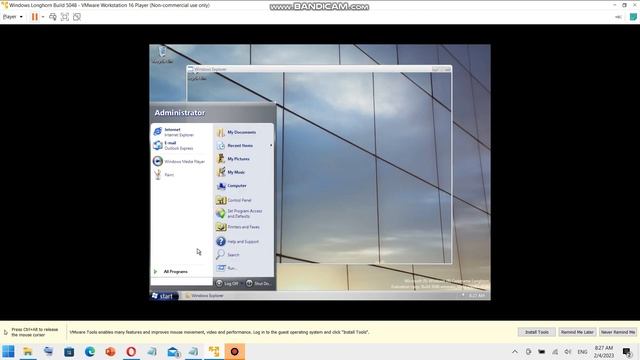Open ENG language input switcher

point(582,351)
